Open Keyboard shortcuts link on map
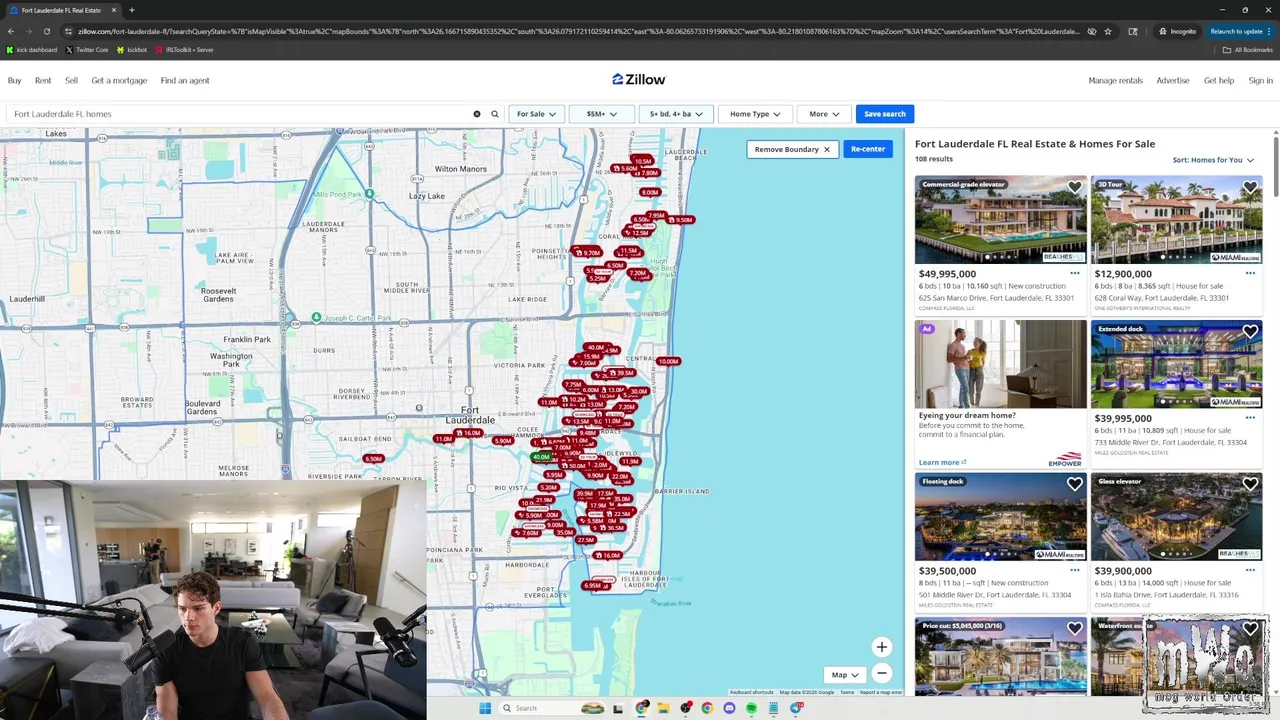Image resolution: width=1280 pixels, height=720 pixels. coord(751,692)
